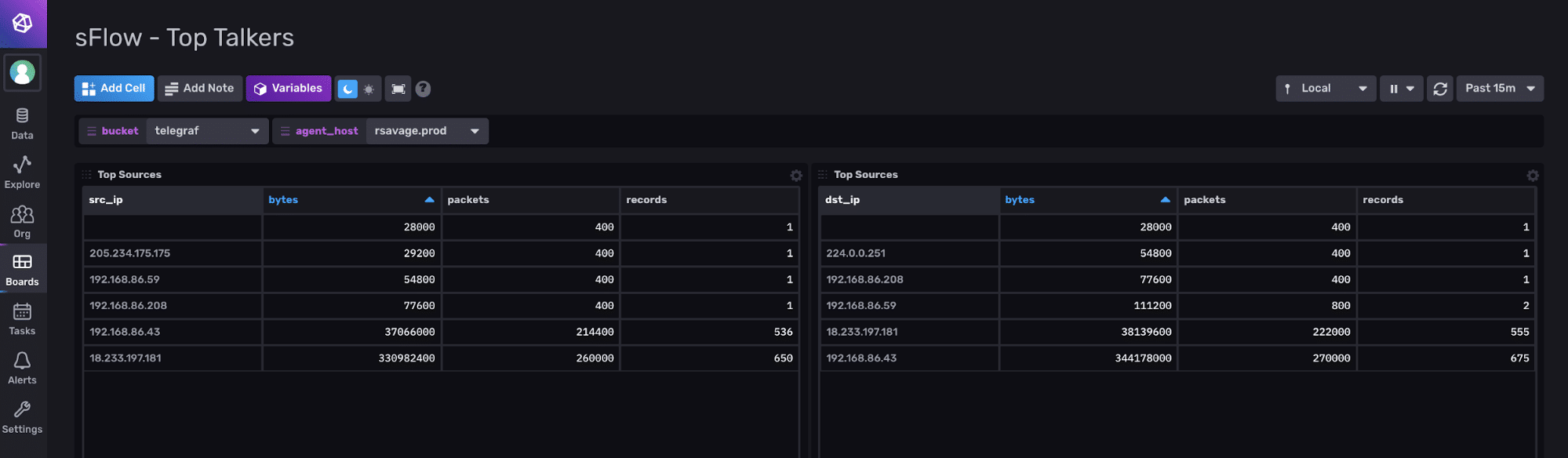
Task: Open the bucket variable dropdown showing telegraf
Action: click(x=208, y=131)
